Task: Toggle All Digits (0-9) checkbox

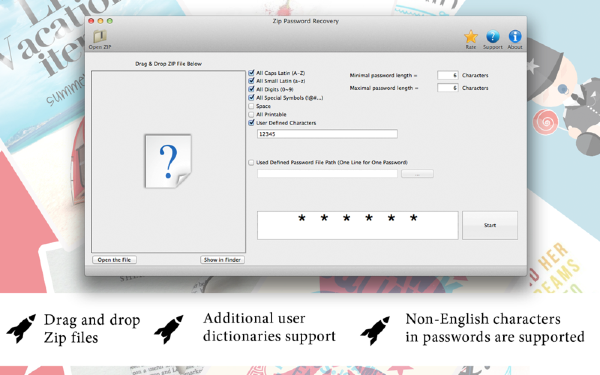Action: tap(251, 89)
